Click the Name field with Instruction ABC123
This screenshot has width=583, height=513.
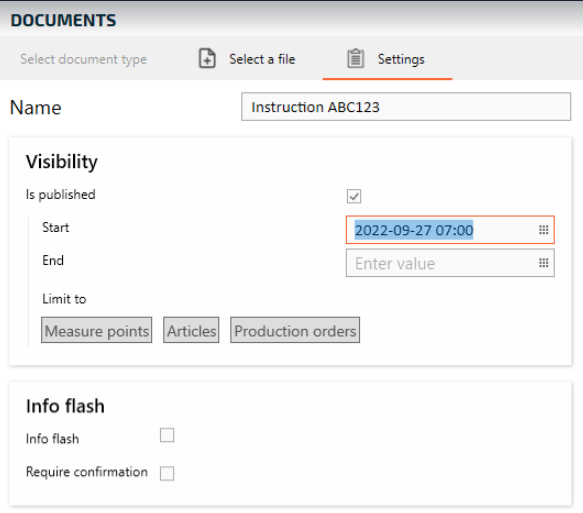(x=406, y=107)
